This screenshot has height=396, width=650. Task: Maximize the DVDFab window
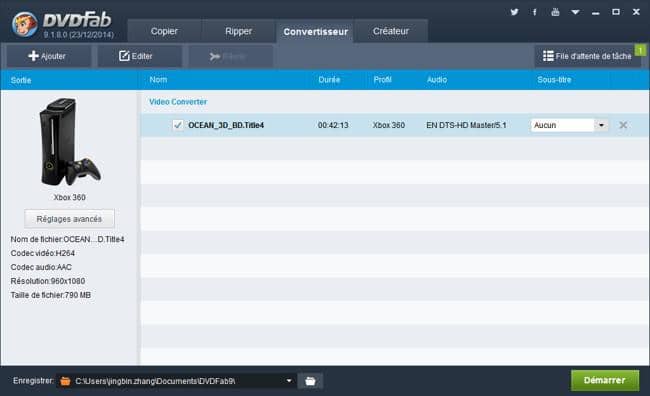point(616,12)
